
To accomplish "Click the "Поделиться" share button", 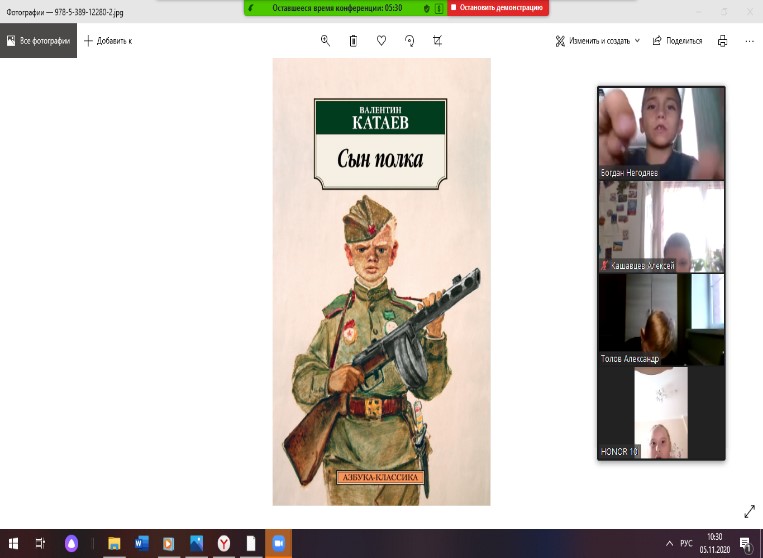I will point(677,41).
